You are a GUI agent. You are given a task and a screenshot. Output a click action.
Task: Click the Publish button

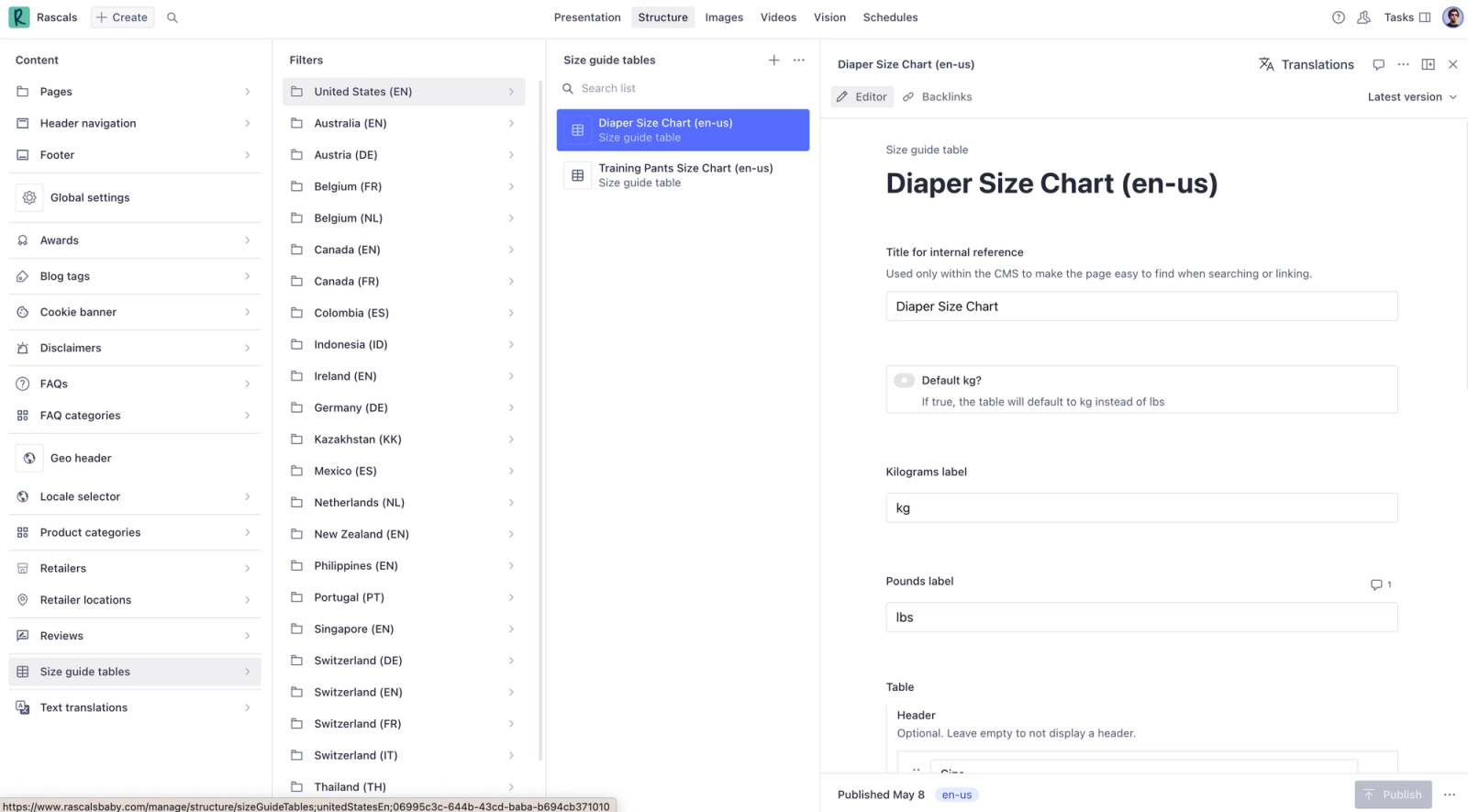[1393, 795]
